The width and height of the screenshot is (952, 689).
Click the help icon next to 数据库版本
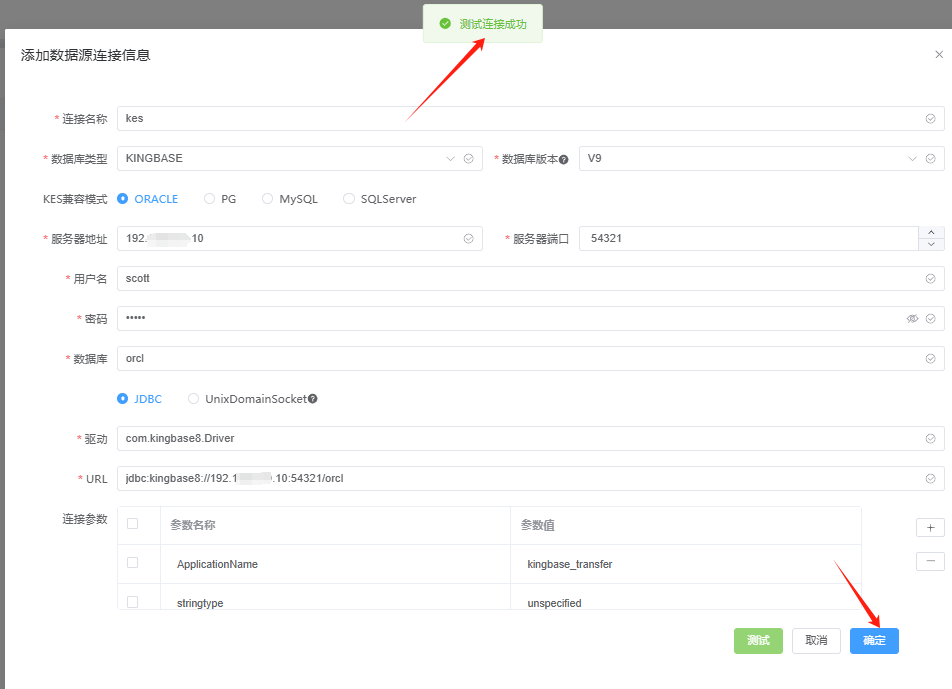563,160
